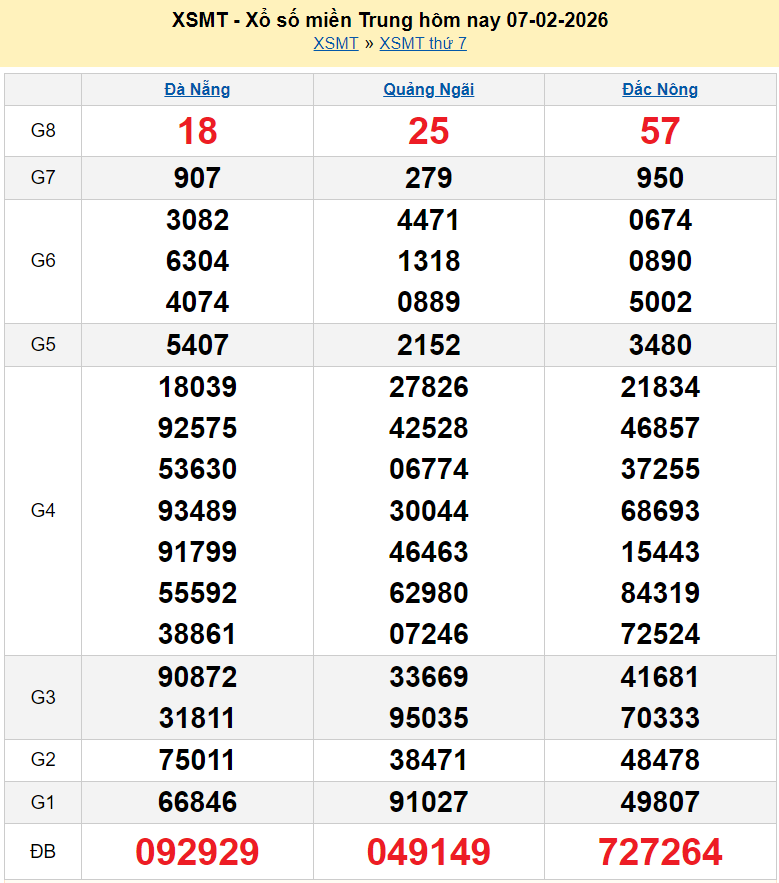
Task: Select the G5 number 3480
Action: [x=660, y=345]
